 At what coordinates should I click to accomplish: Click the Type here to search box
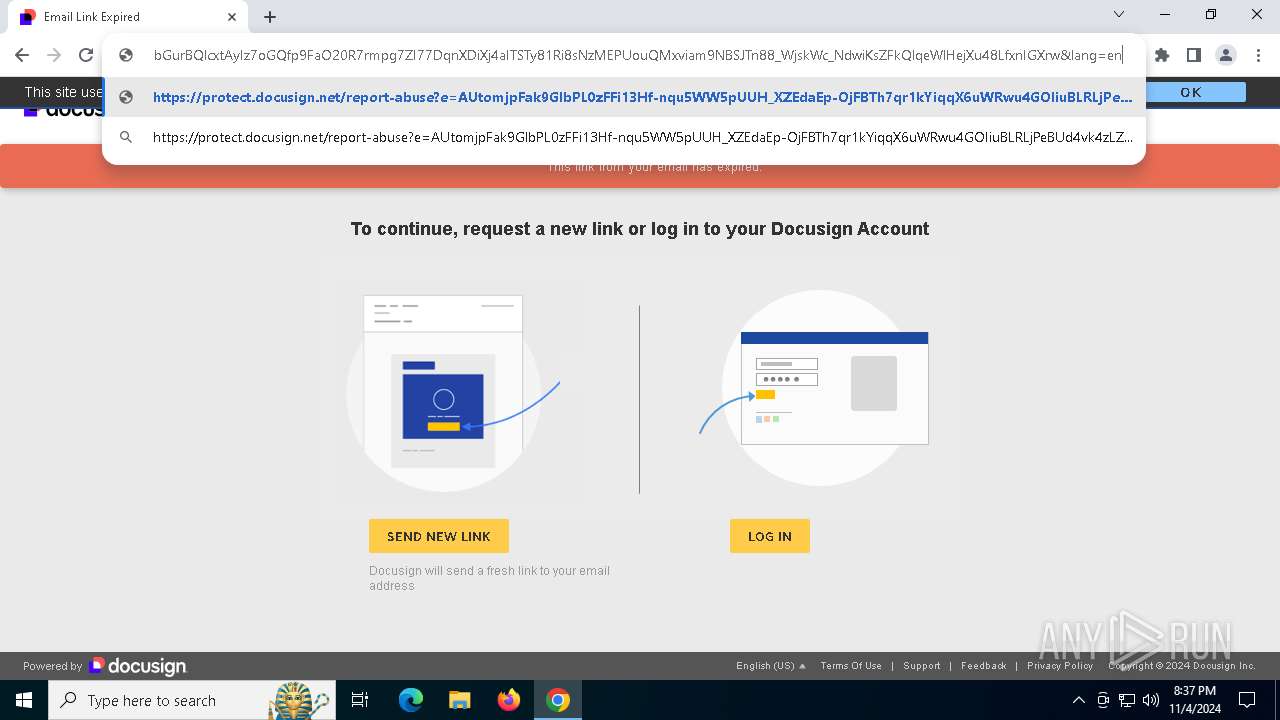[191, 700]
